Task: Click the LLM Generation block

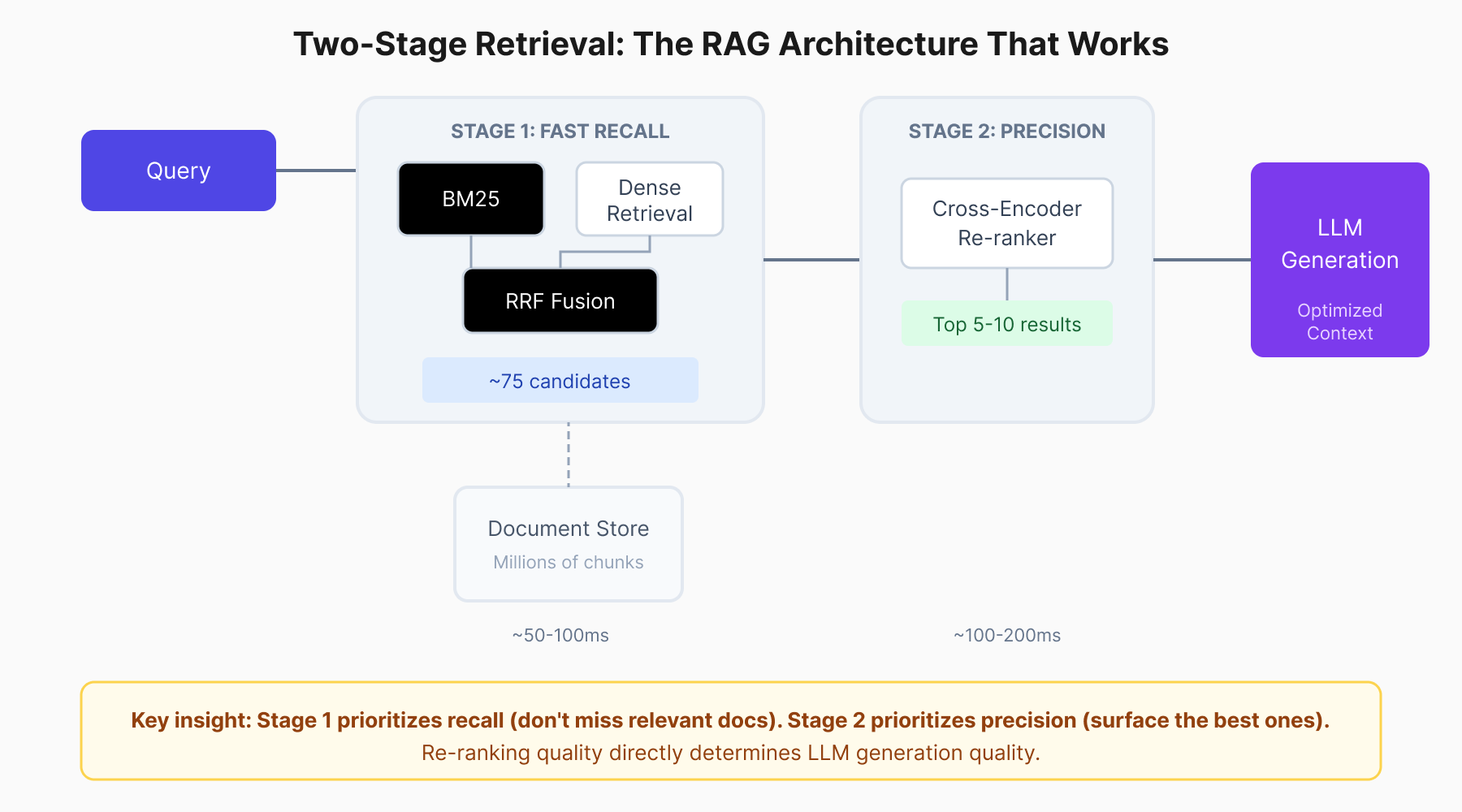Action: (1339, 260)
